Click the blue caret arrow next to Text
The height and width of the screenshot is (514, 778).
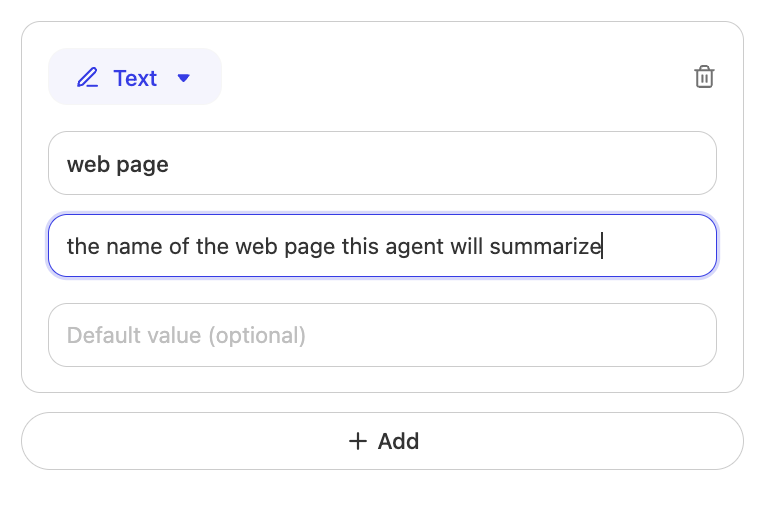183,77
